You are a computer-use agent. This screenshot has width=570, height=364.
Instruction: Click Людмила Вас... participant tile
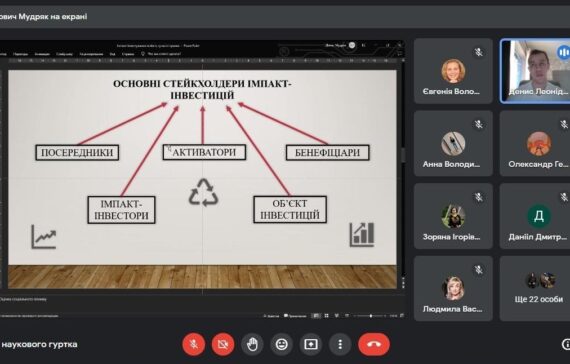pos(453,288)
